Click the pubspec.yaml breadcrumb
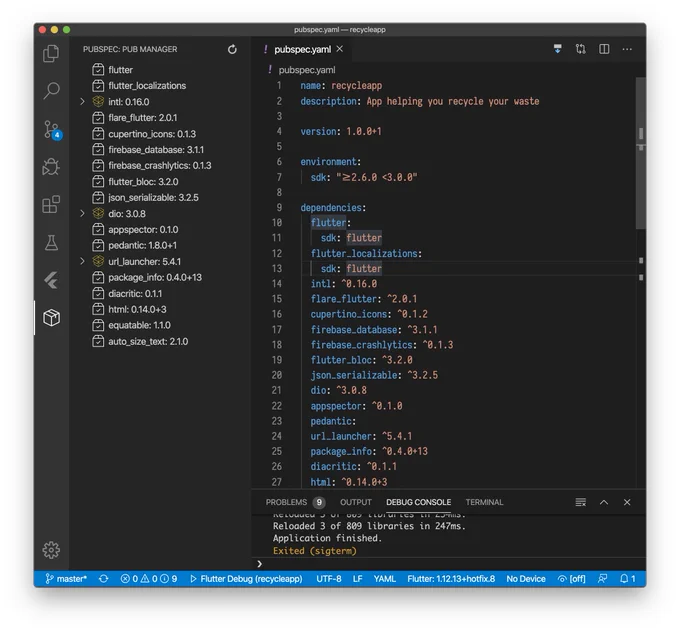 307,70
